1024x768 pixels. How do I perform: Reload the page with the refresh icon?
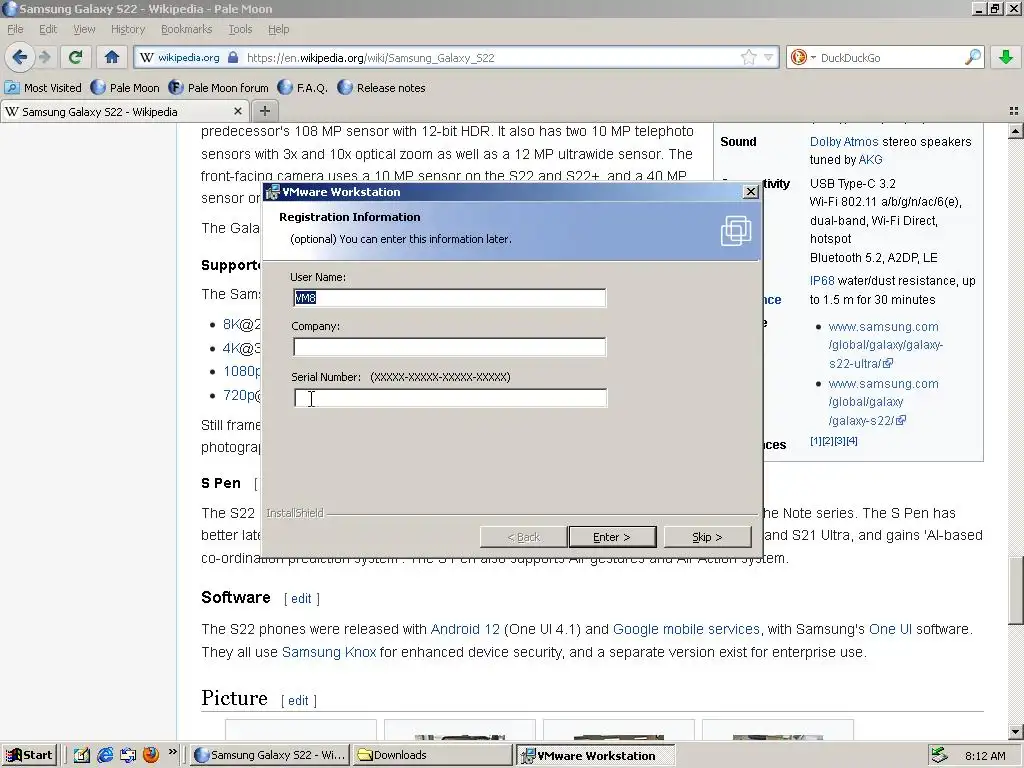click(x=75, y=57)
